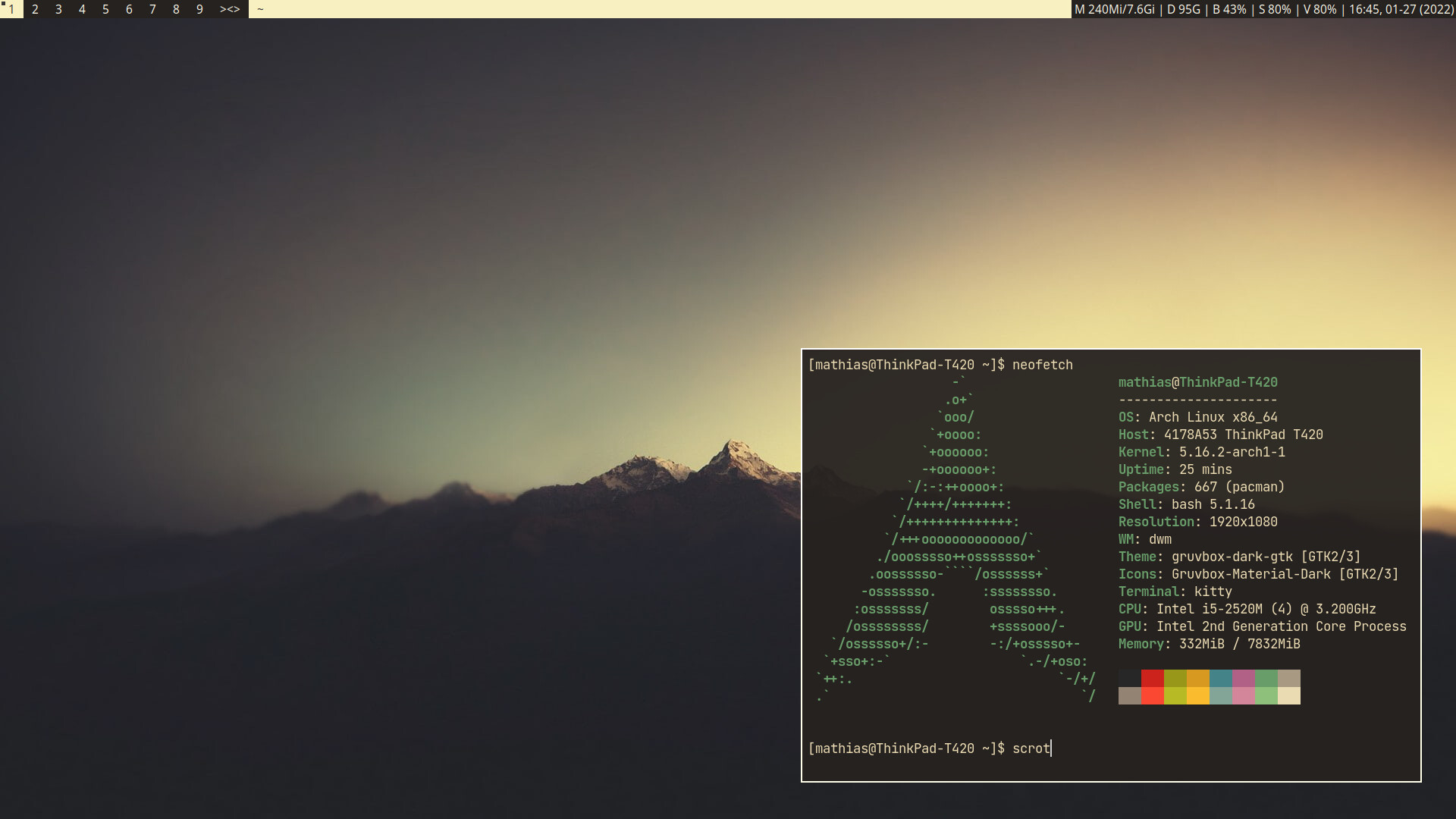Click the mathias@ThinkPad-T420 neofetch header
Viewport: 1456px width, 819px height.
click(x=1197, y=382)
